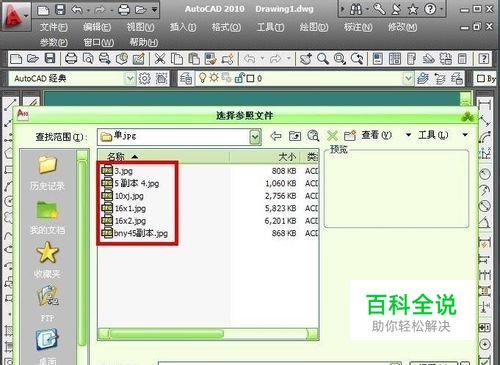500x365 pixels.
Task: Open the 插入(I) menu
Action: click(x=183, y=27)
